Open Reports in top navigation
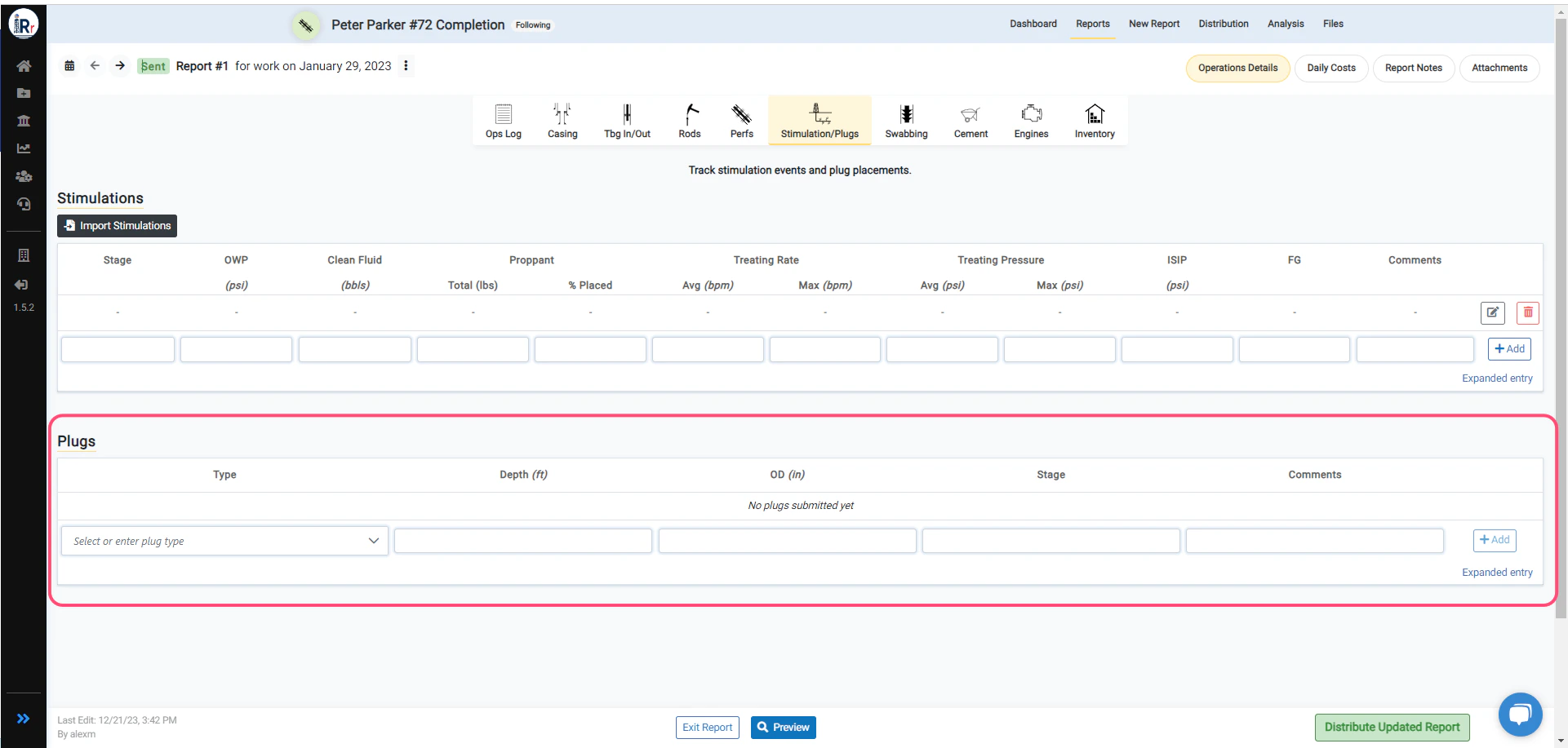 tap(1092, 24)
